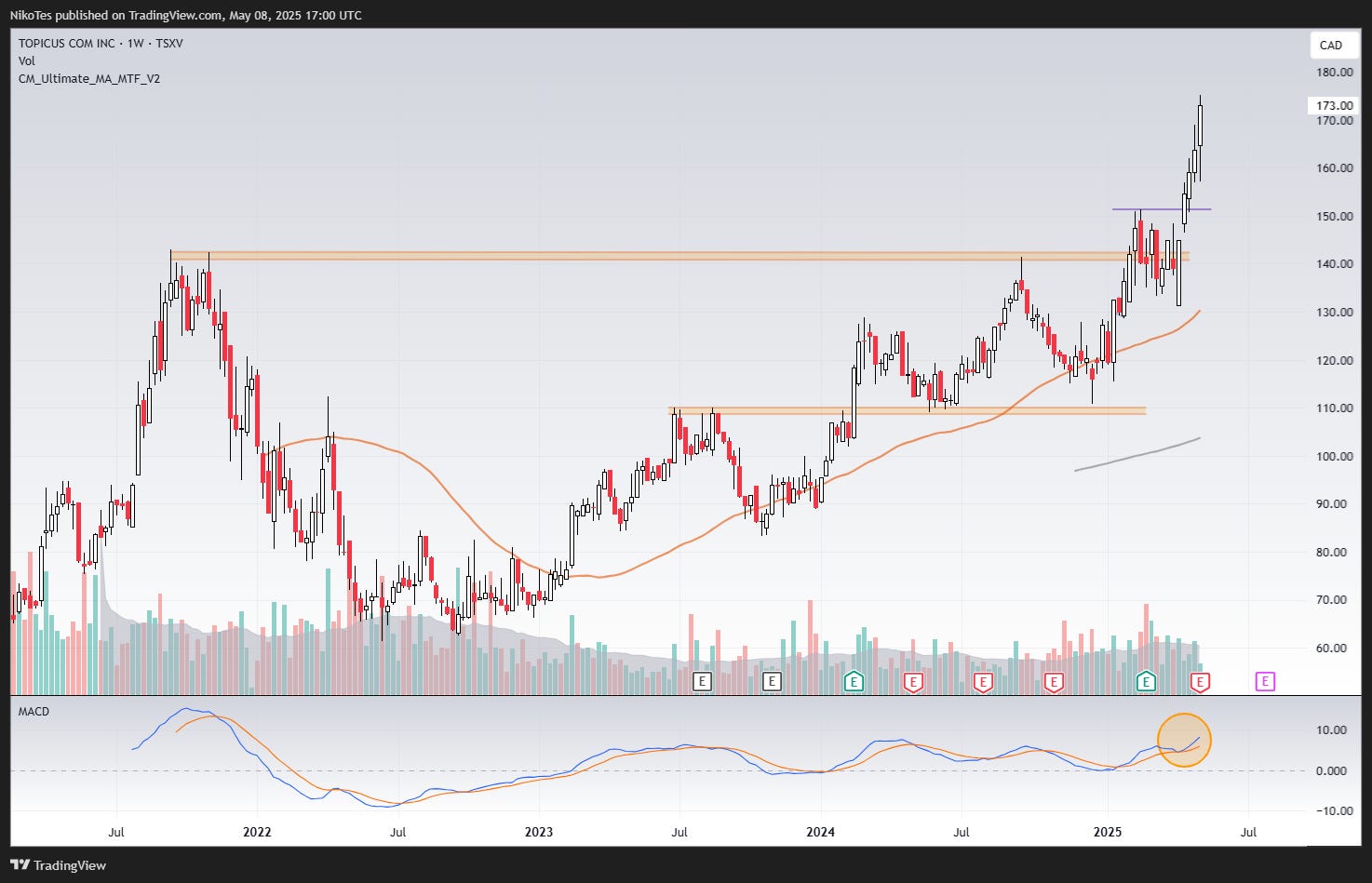
Task: Click the 2024 time axis label
Action: pyautogui.click(x=821, y=832)
